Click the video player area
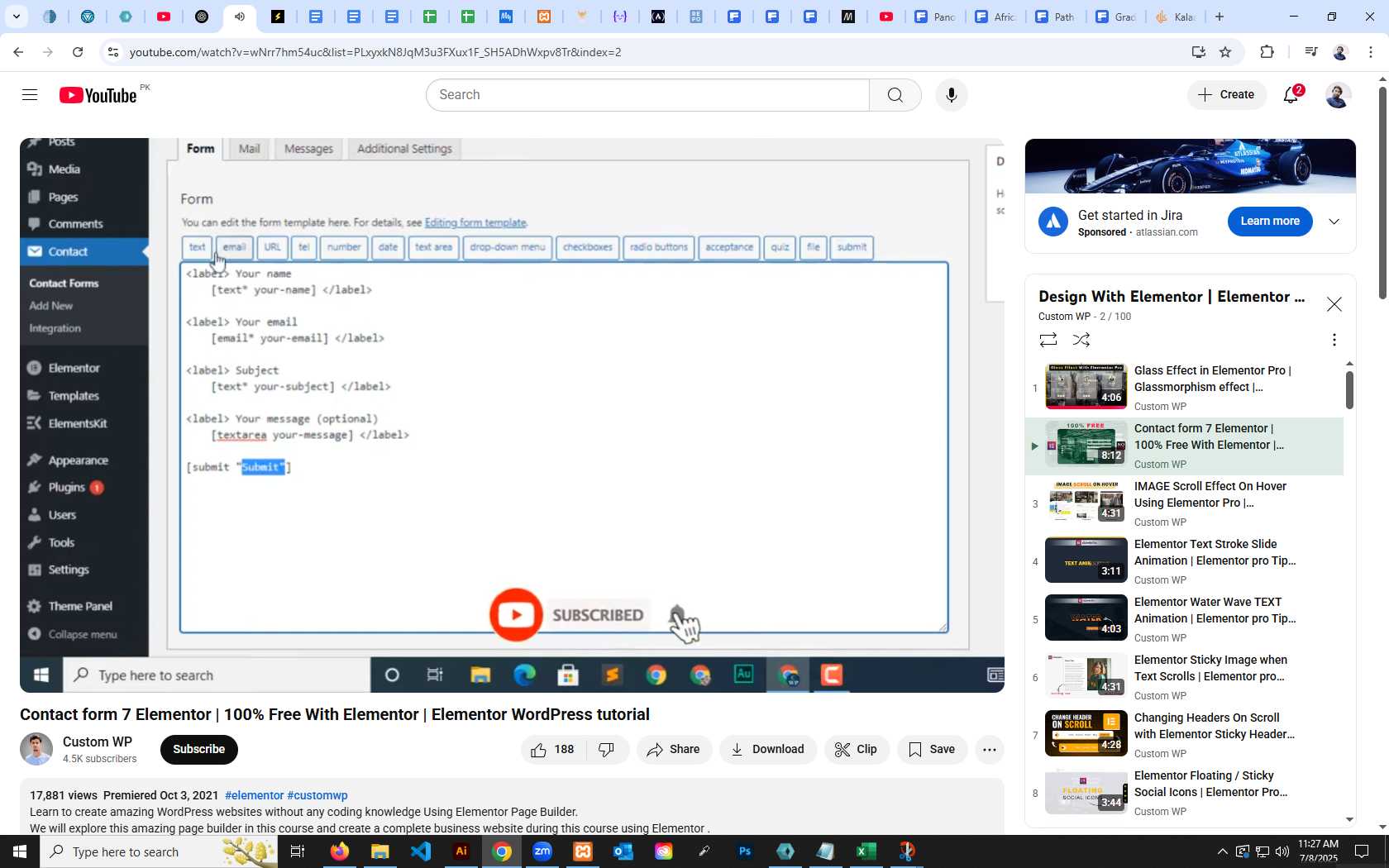Viewport: 1389px width, 868px height. click(x=512, y=415)
